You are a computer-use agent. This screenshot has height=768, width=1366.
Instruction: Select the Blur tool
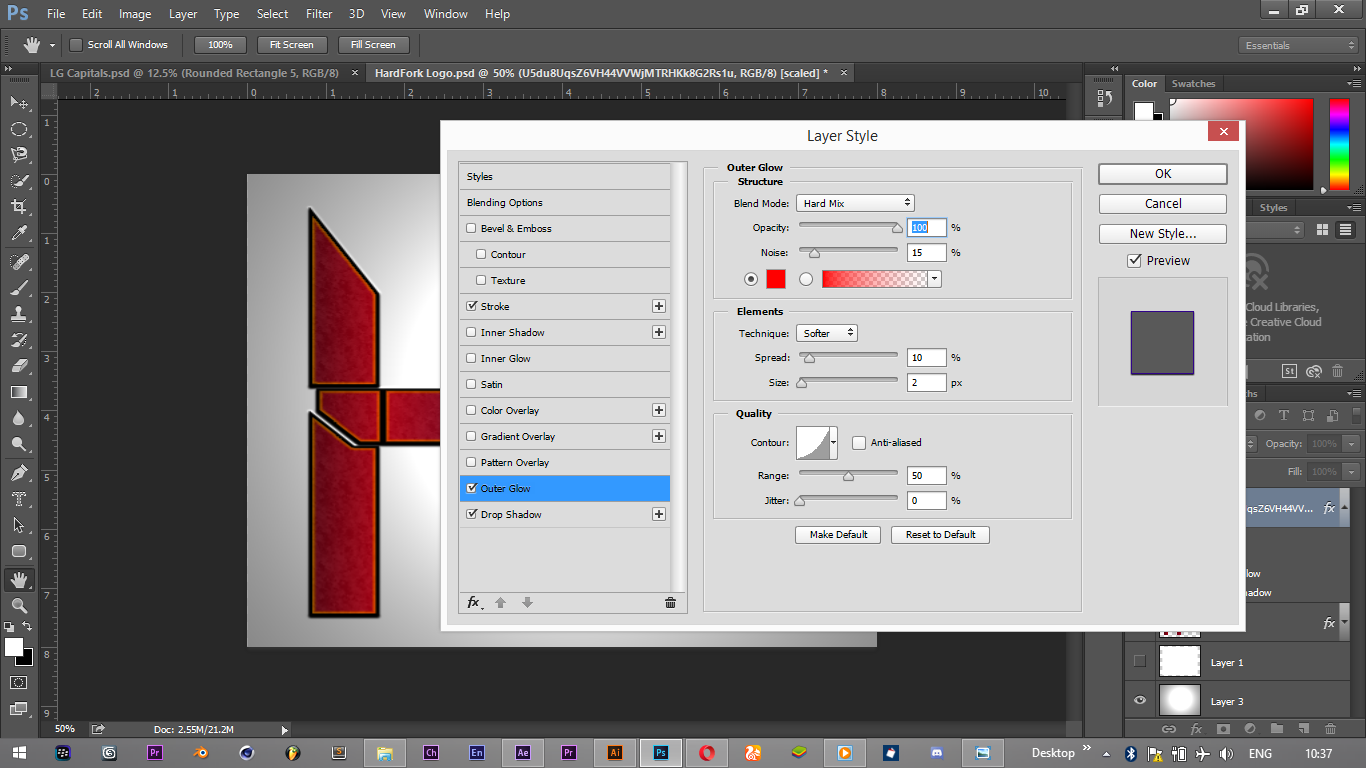[19, 418]
